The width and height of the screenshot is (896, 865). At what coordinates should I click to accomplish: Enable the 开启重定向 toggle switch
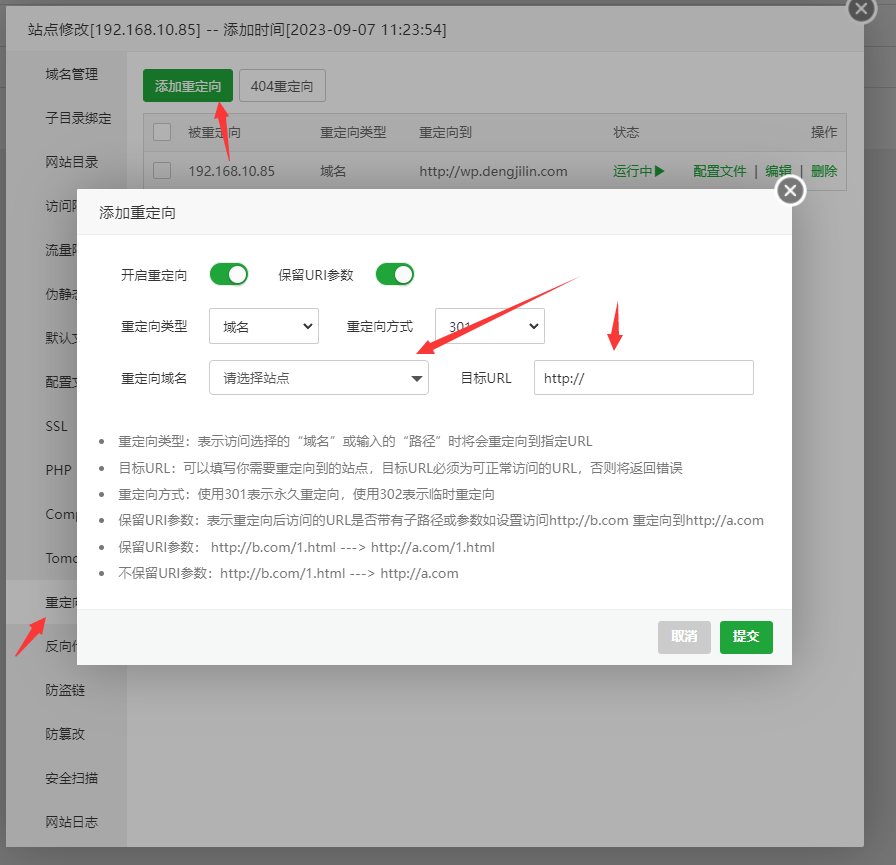click(228, 274)
